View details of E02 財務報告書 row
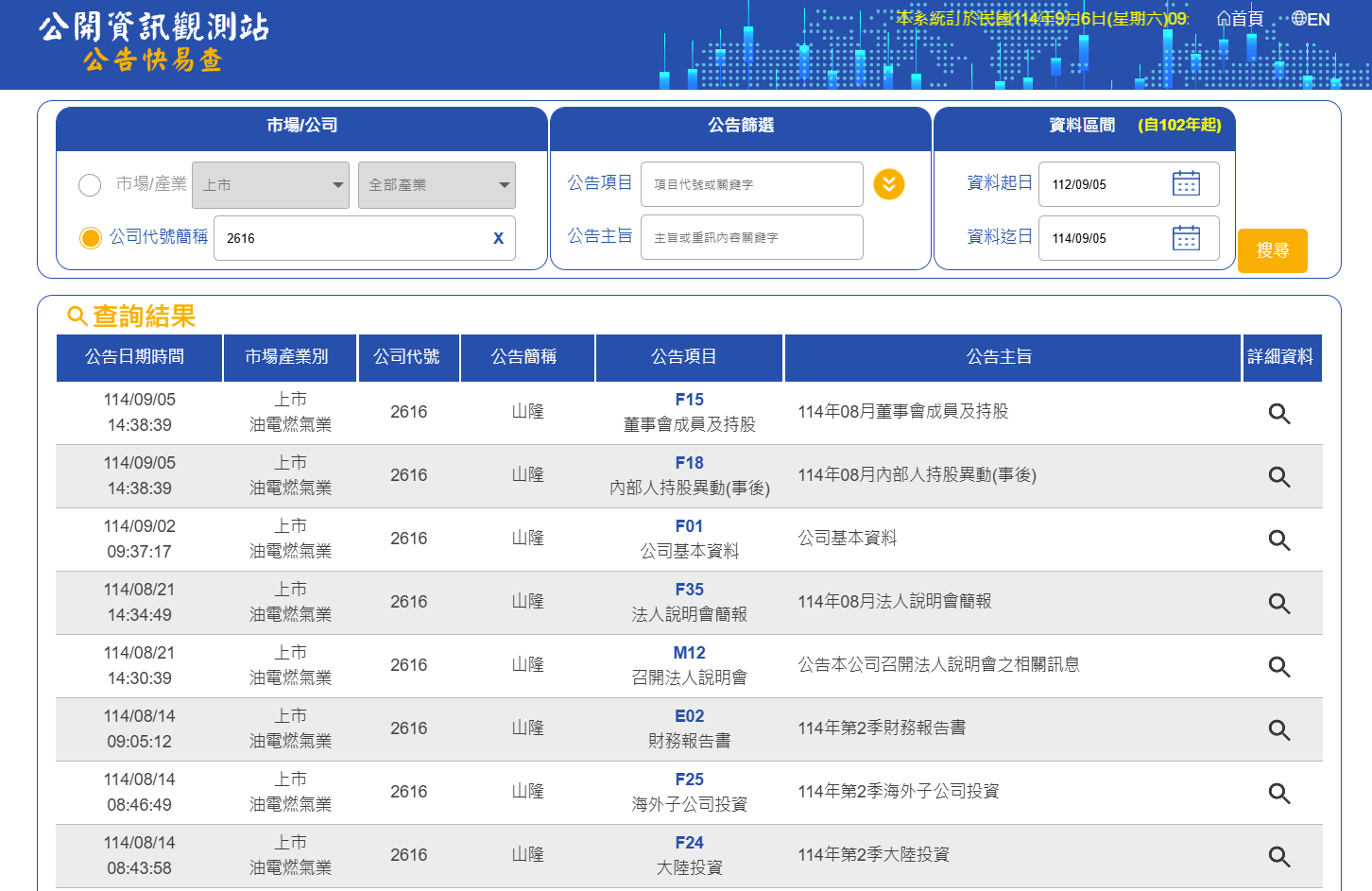 click(x=1278, y=729)
